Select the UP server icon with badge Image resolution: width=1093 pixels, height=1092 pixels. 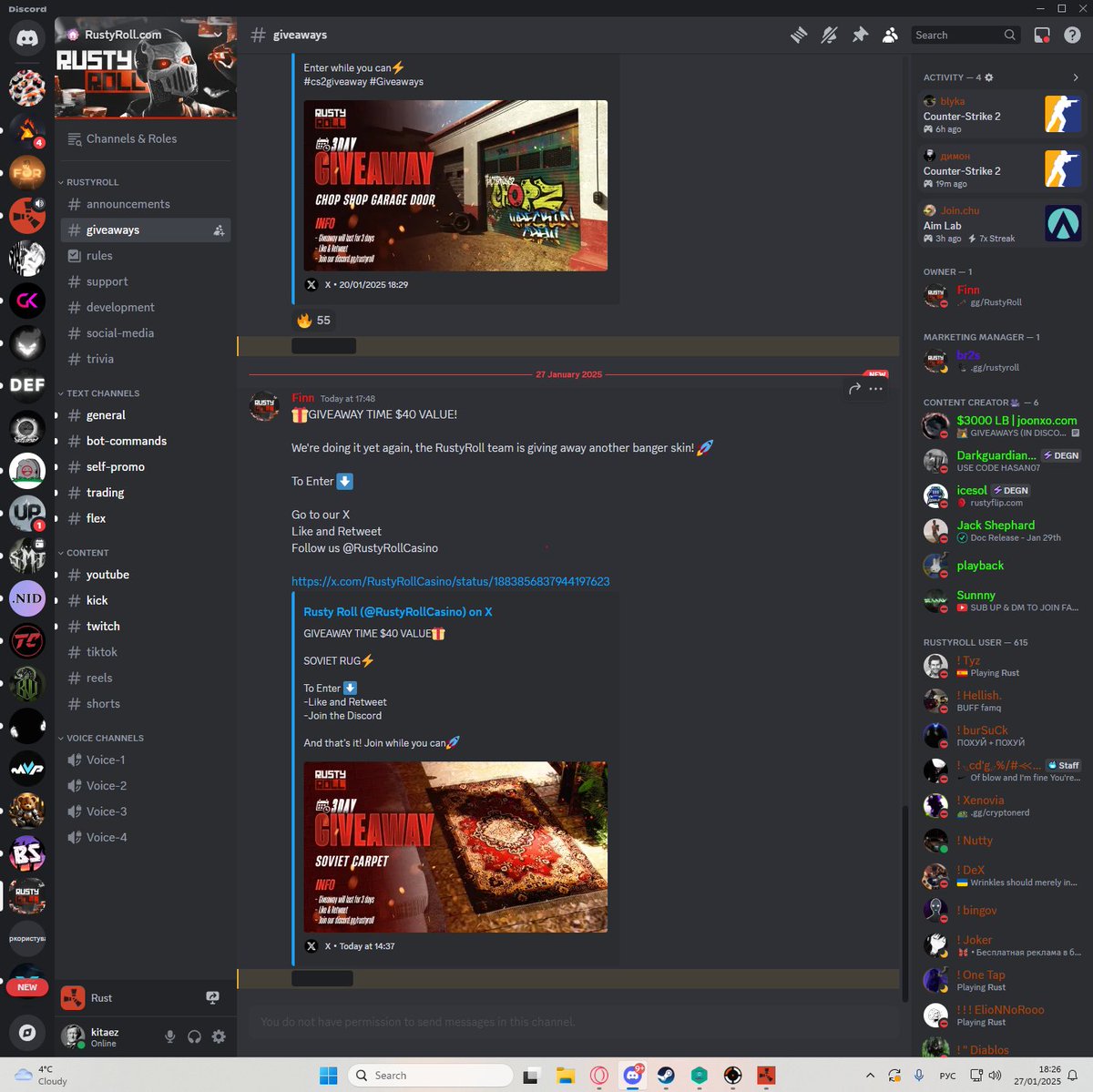27,513
